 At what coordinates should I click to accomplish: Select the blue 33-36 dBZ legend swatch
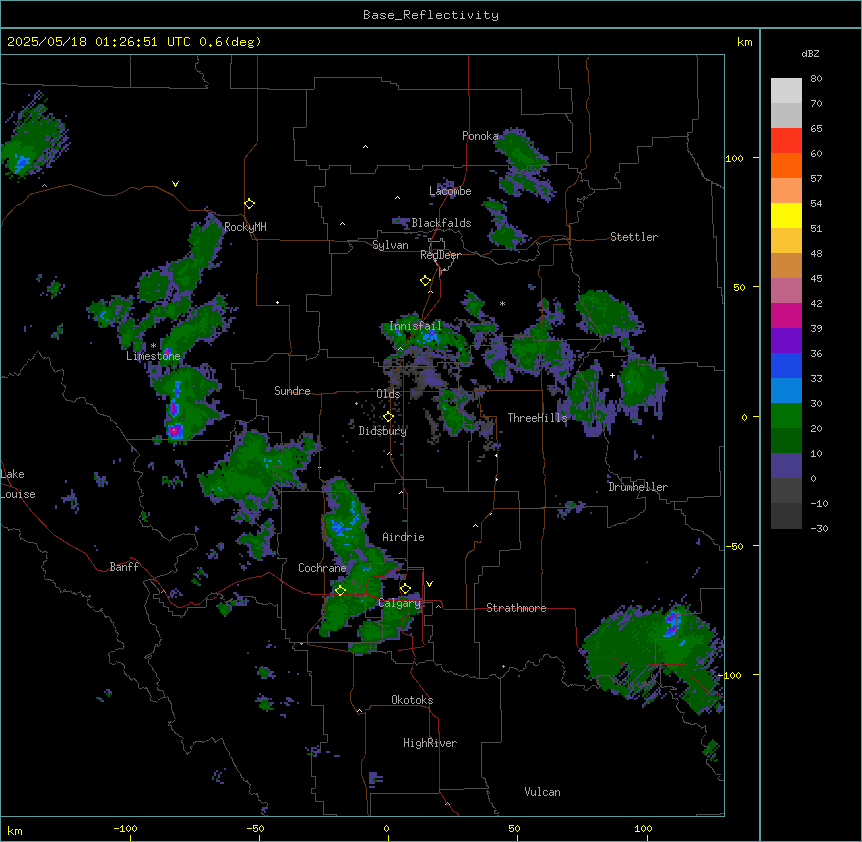(x=786, y=365)
